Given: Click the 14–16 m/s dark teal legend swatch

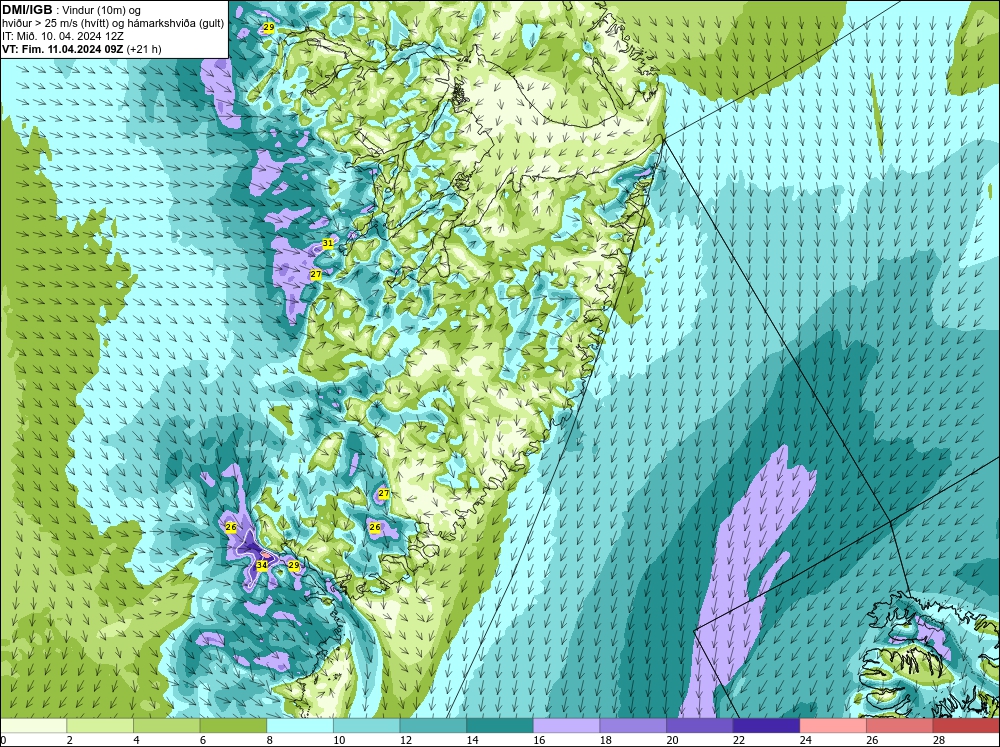Looking at the screenshot, I should pyautogui.click(x=499, y=726).
